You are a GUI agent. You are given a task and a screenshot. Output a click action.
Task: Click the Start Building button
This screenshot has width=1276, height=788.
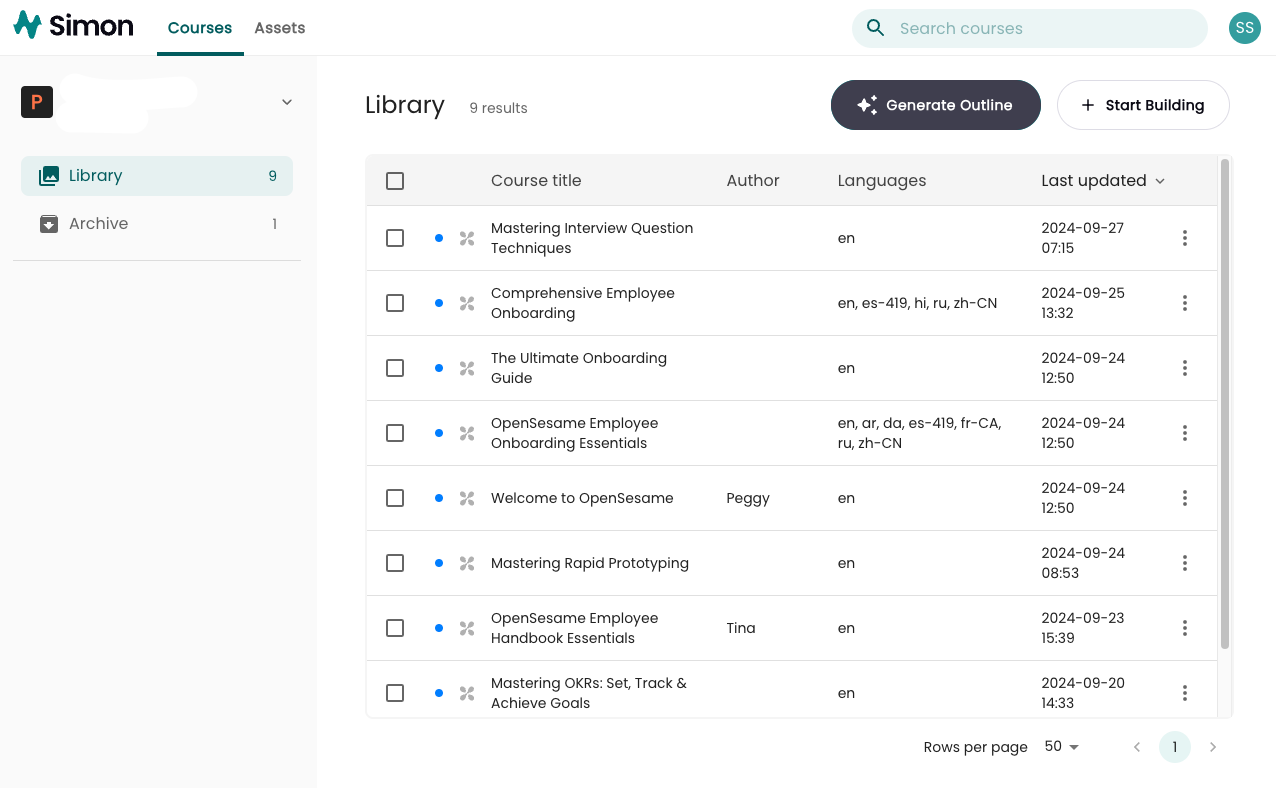(1143, 105)
